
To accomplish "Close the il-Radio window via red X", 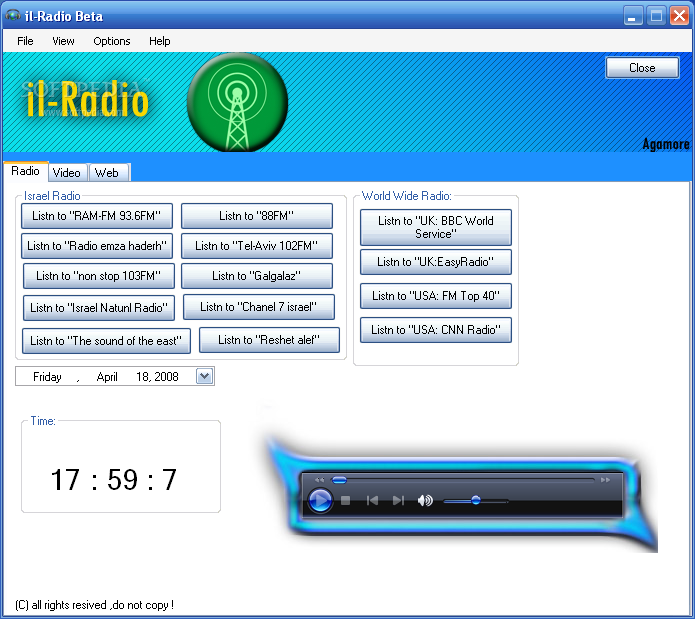I will click(x=679, y=16).
